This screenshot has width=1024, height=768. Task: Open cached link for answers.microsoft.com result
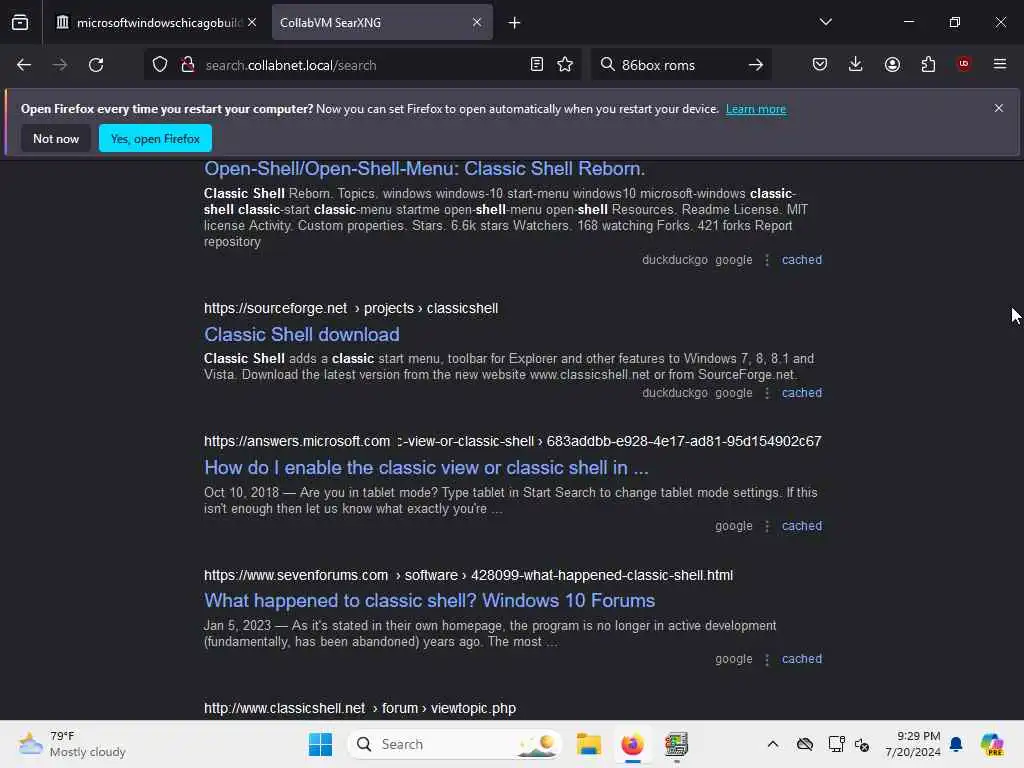[x=802, y=526]
